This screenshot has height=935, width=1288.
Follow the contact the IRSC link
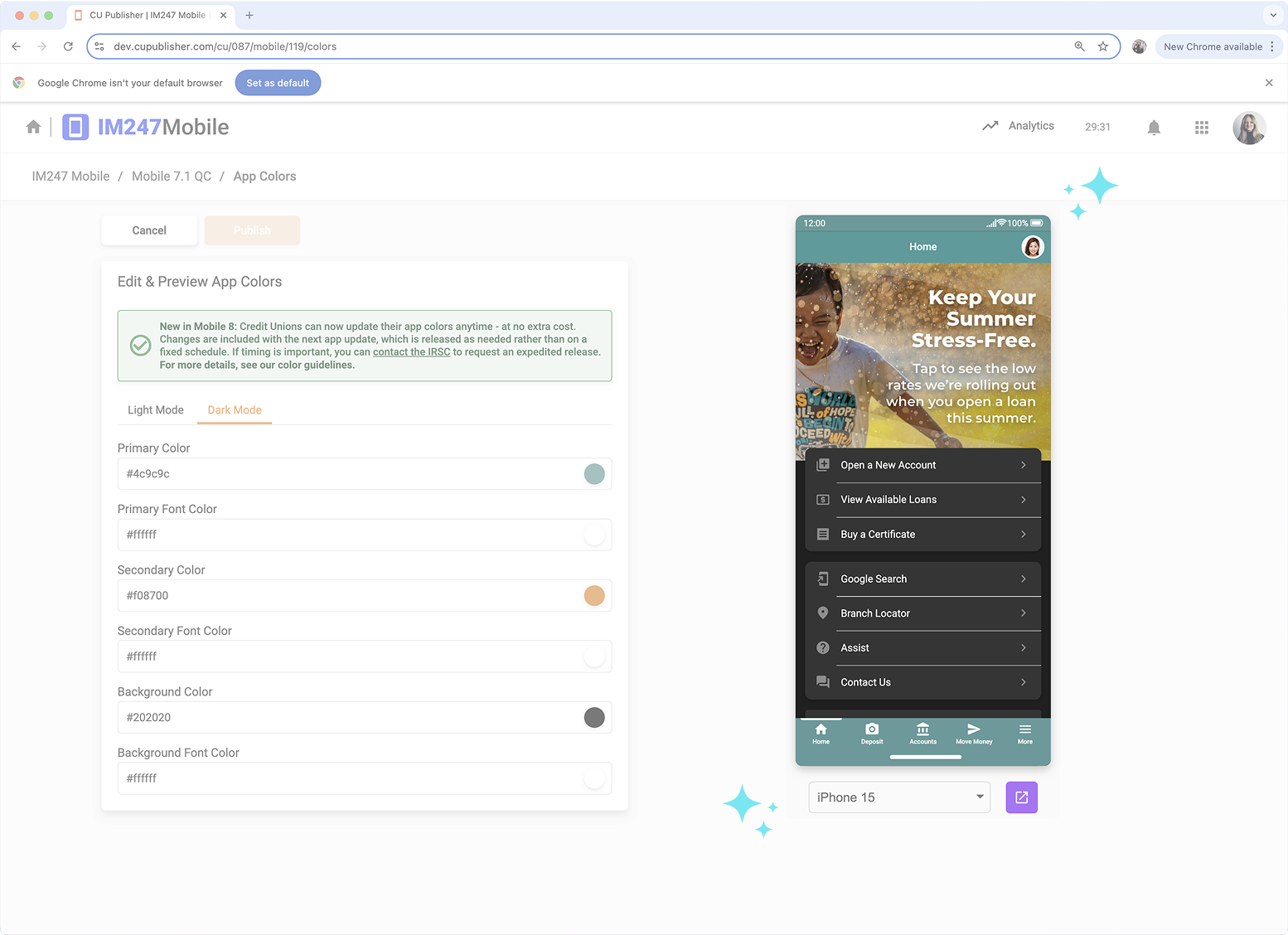[x=411, y=351]
